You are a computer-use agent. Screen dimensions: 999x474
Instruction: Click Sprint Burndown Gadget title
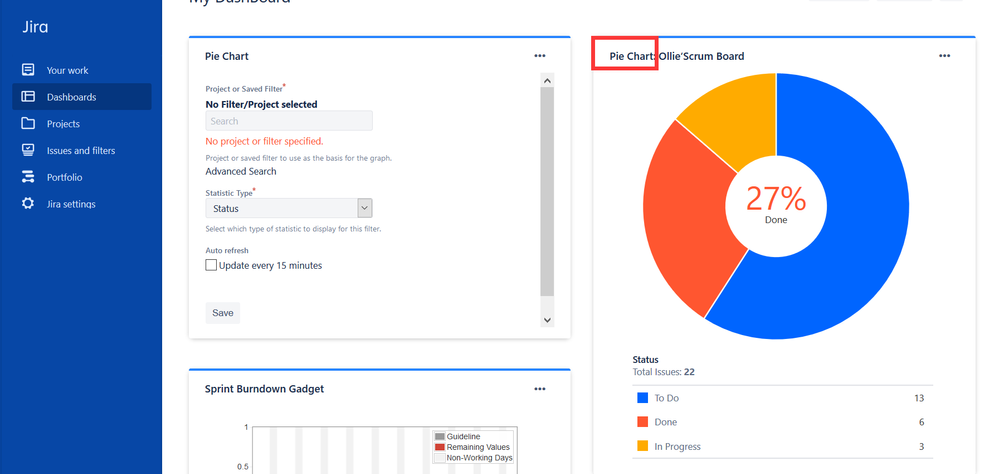point(264,389)
